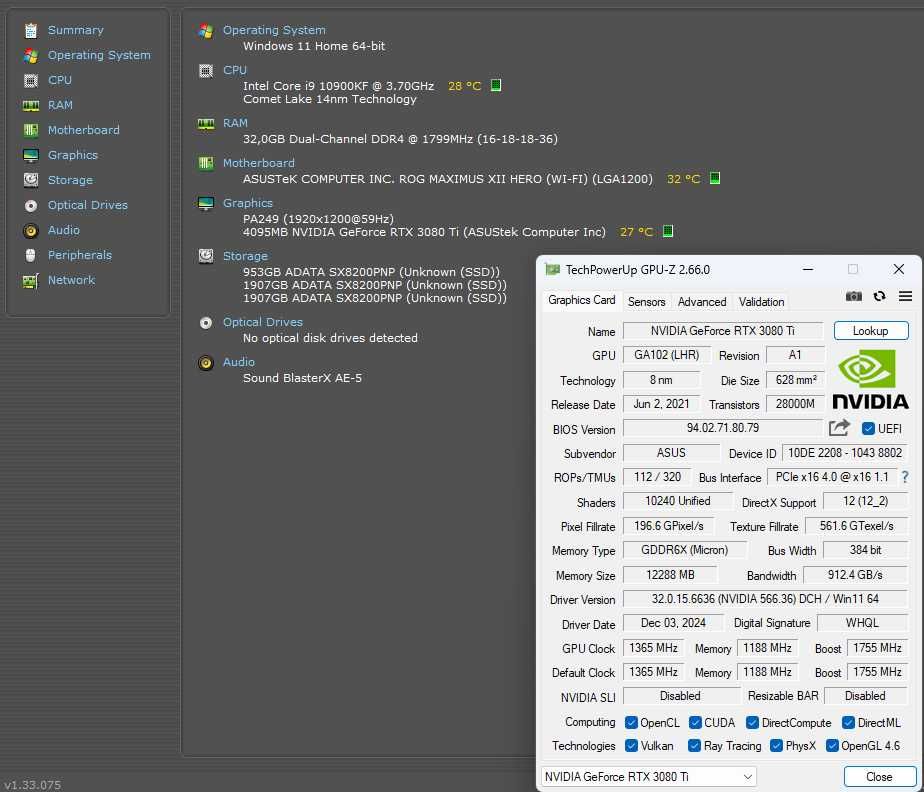Viewport: 924px width, 792px height.
Task: Toggle the Vulkan checkbox
Action: coord(631,745)
